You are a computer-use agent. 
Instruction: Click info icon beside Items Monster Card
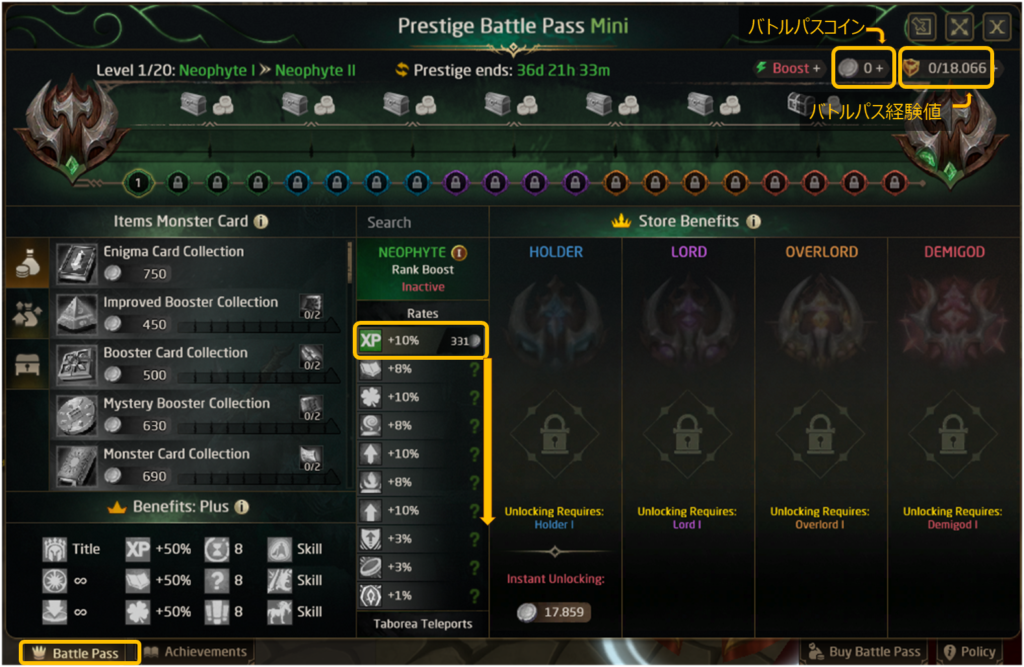tap(261, 221)
